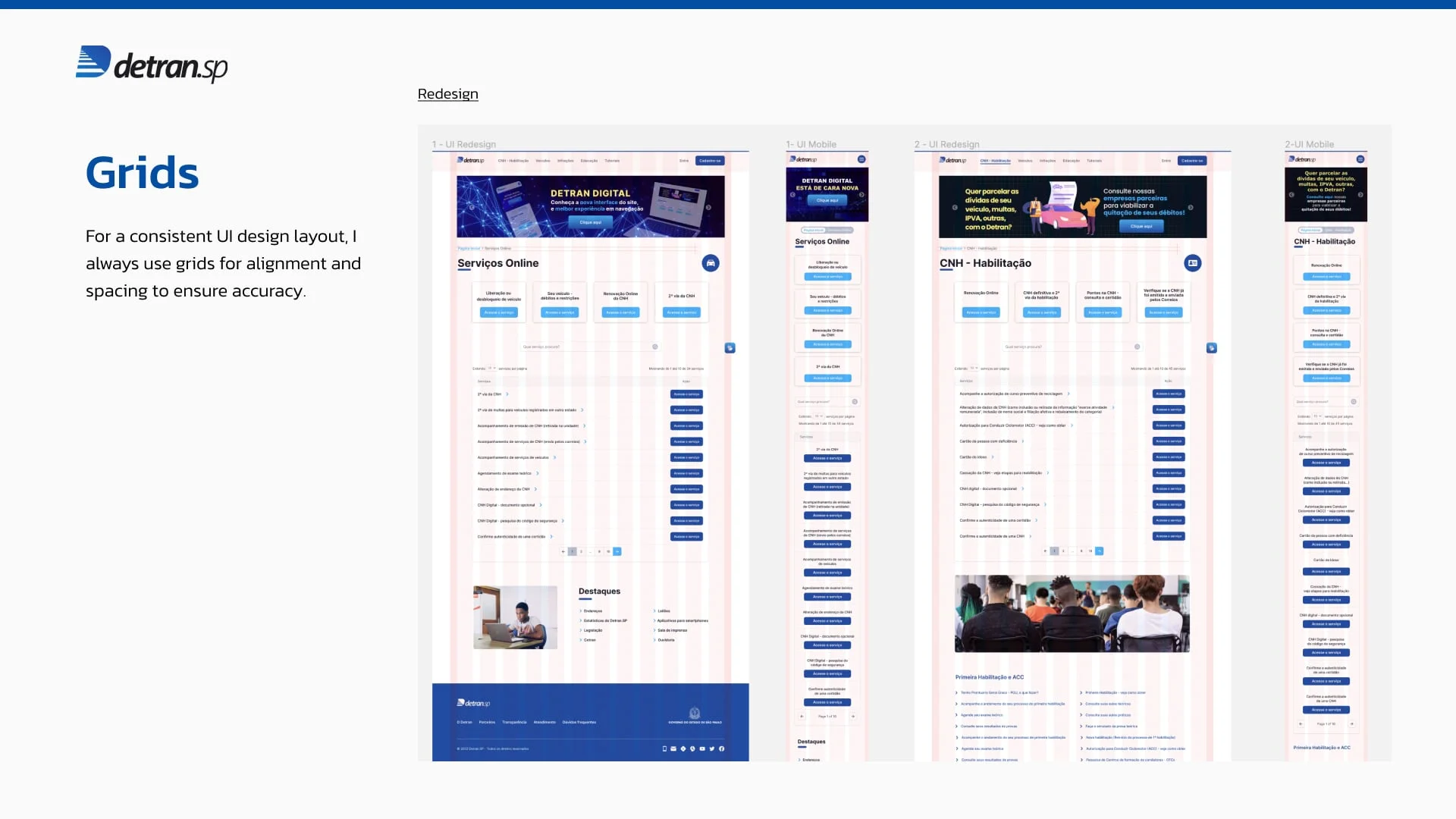Click next arrow on Detran Digital banner
The width and height of the screenshot is (1456, 819).
[708, 207]
